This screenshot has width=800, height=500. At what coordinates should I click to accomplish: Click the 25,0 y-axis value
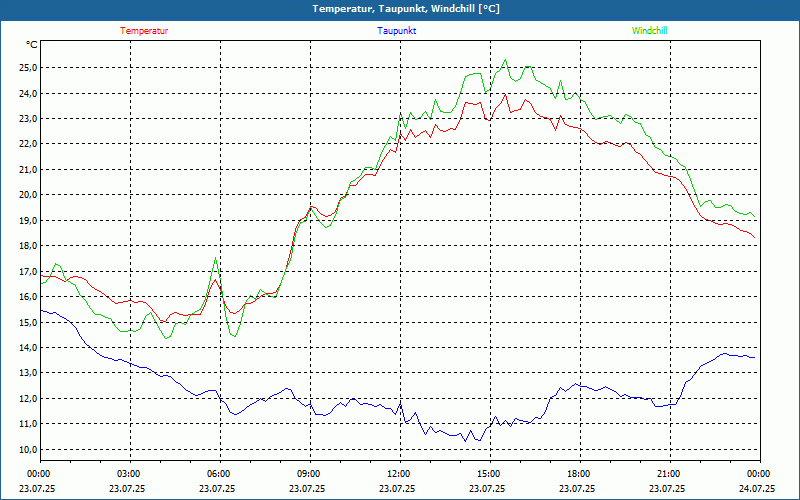point(29,68)
